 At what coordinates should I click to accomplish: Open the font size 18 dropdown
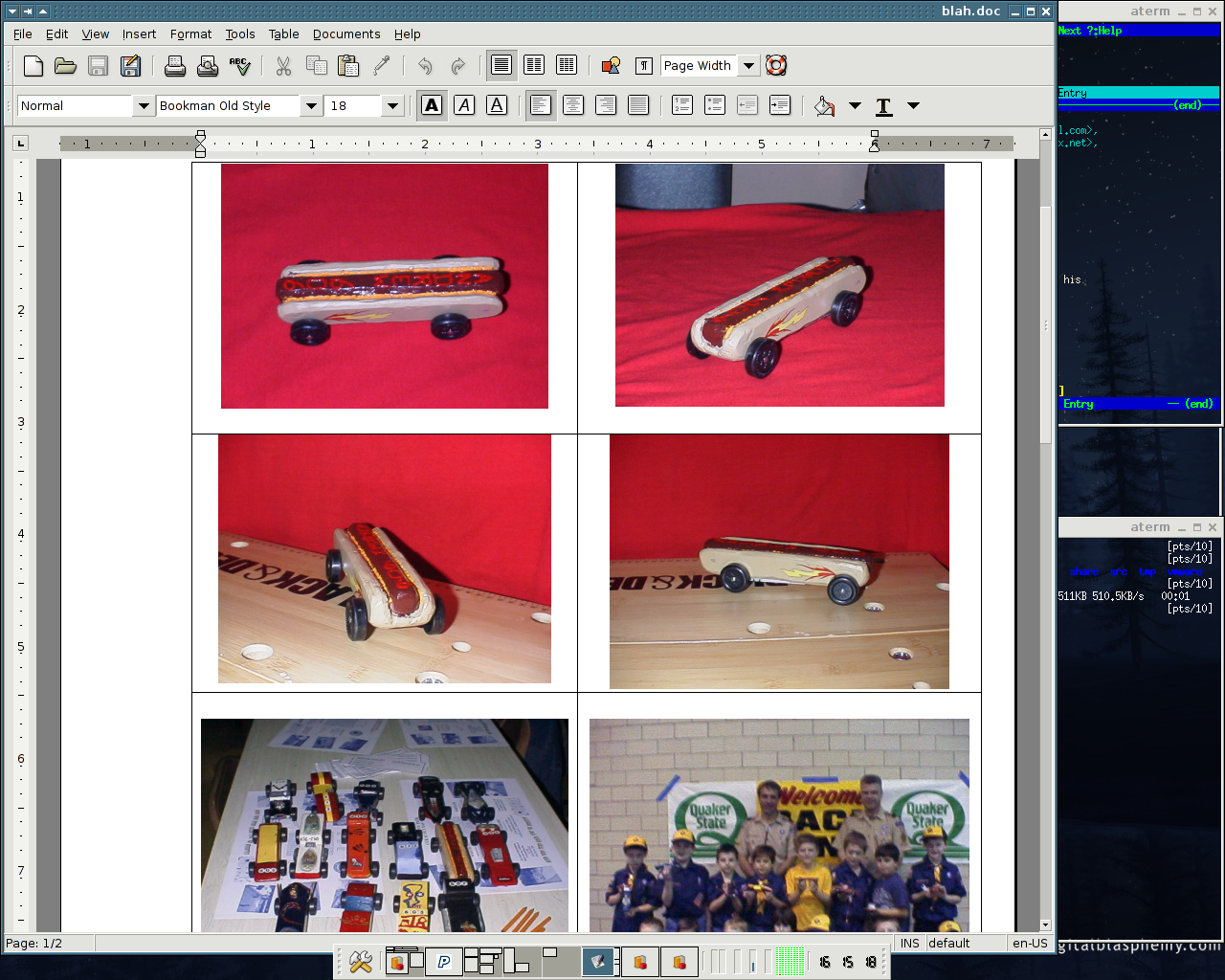click(392, 106)
